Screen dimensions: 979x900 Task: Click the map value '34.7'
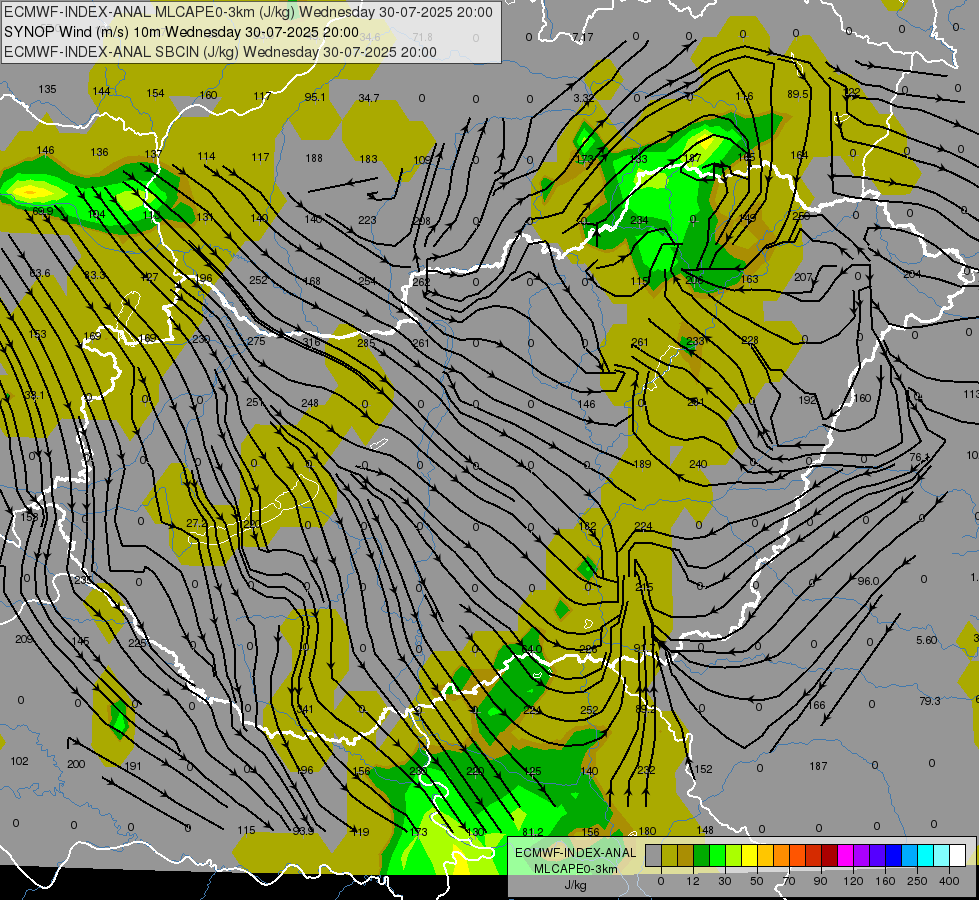369,98
